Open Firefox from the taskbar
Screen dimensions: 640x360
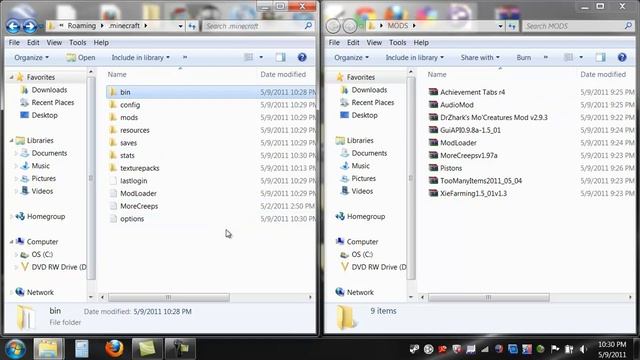pos(114,349)
